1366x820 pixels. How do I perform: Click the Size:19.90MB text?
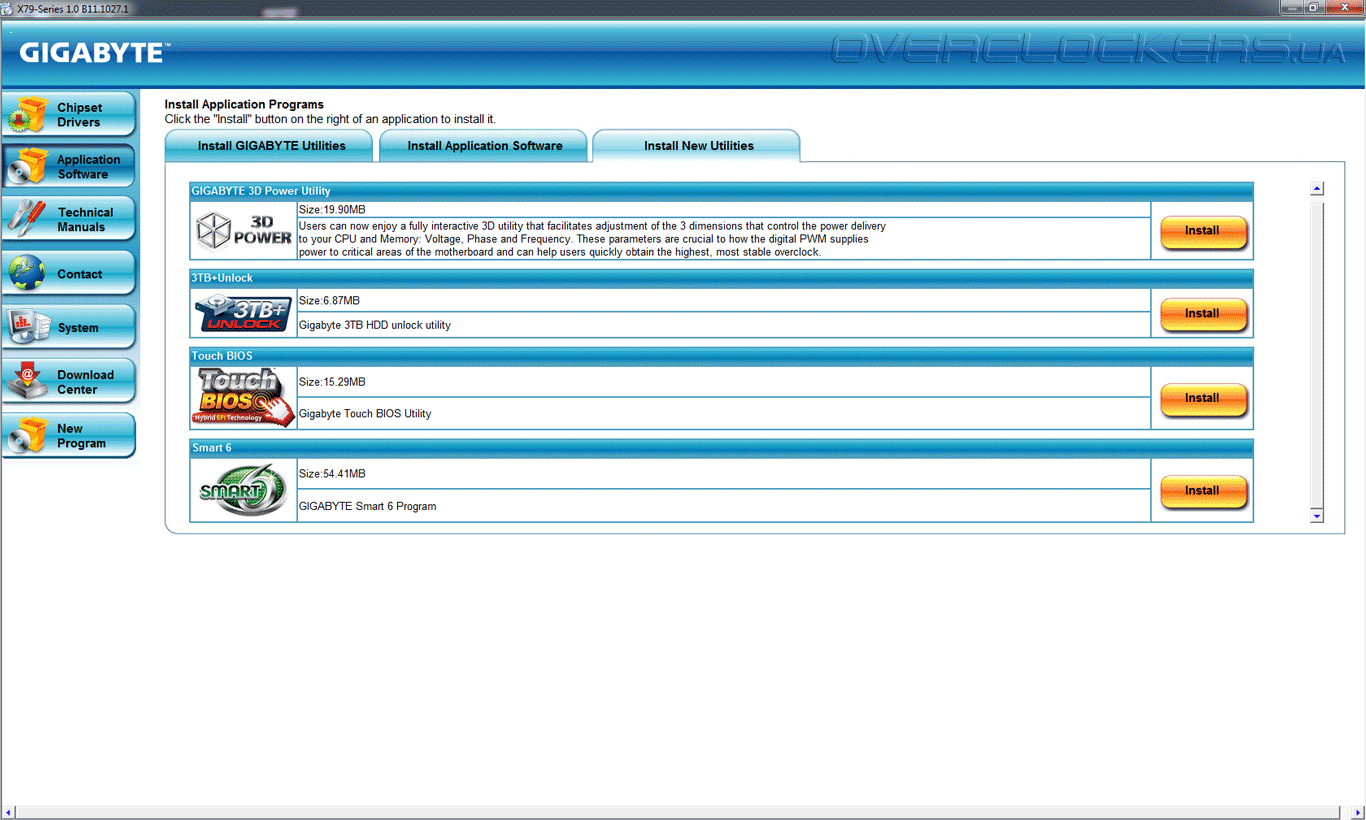pyautogui.click(x=332, y=210)
